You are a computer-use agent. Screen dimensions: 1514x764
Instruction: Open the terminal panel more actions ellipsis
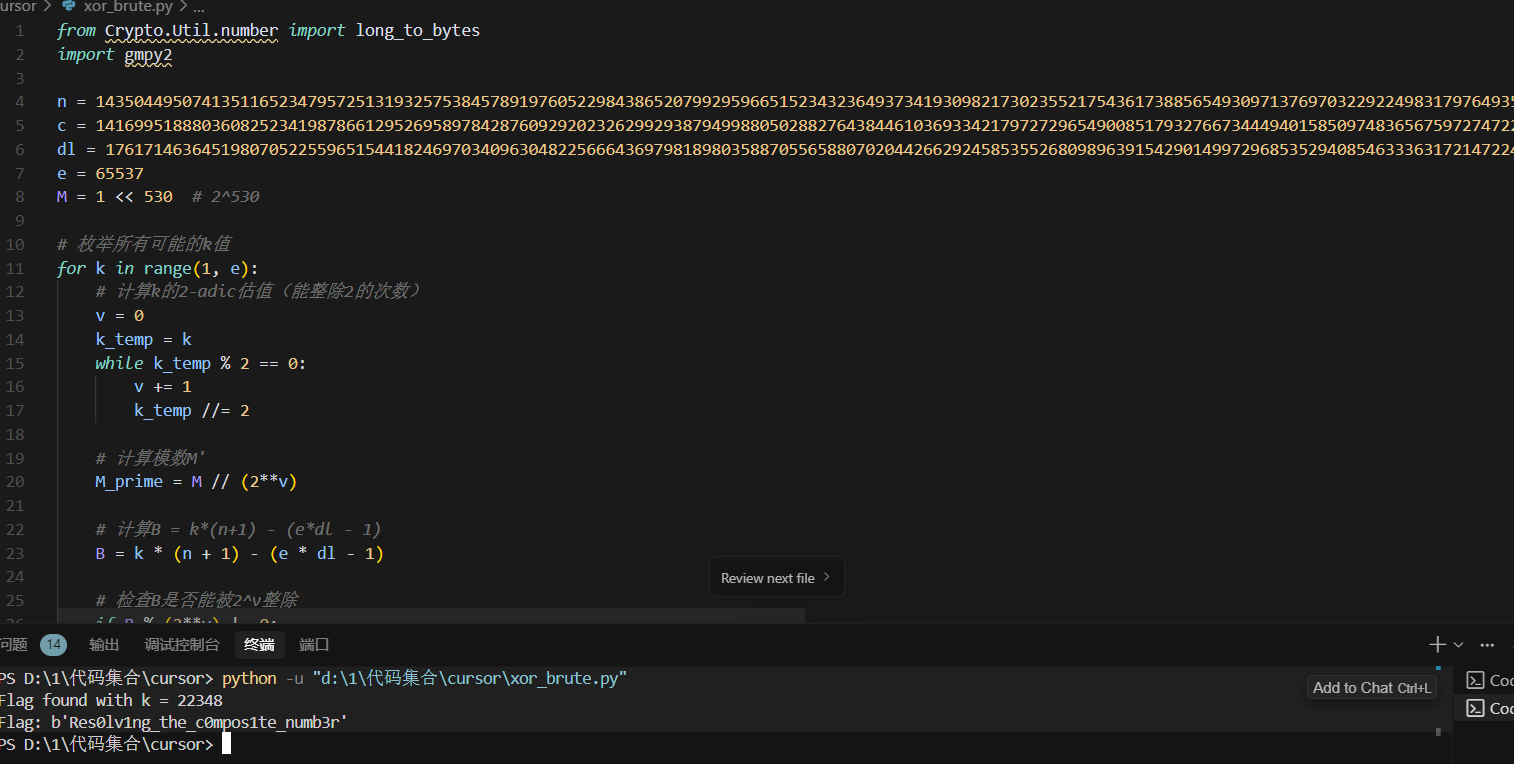pyautogui.click(x=1487, y=645)
